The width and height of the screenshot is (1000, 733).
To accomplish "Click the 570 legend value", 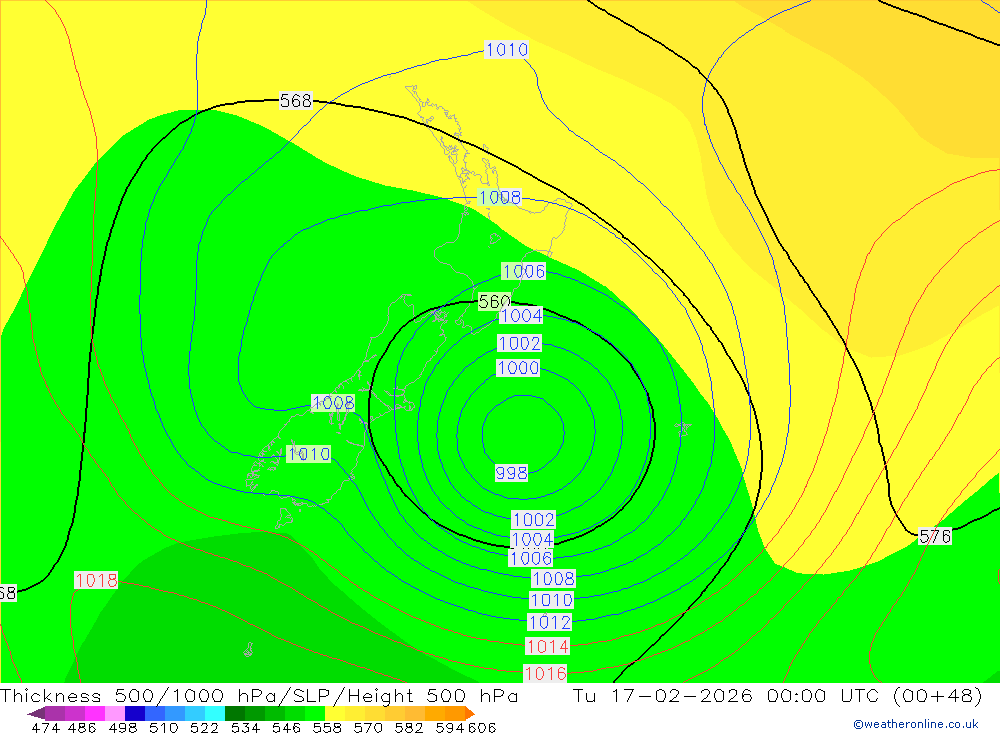I will tap(368, 727).
